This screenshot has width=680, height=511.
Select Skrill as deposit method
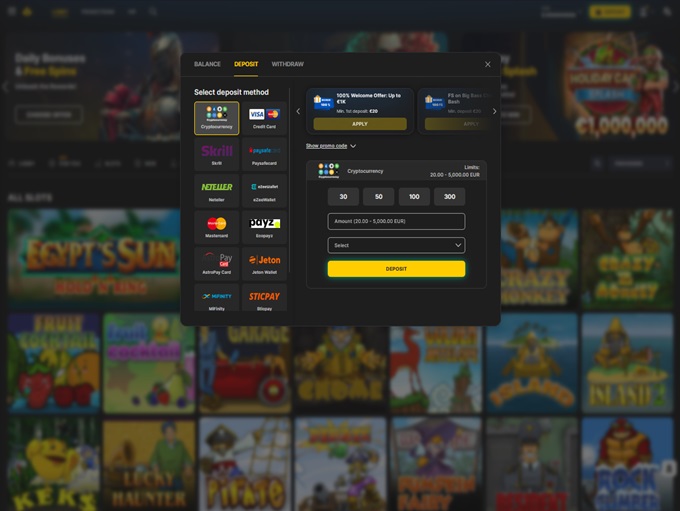(x=216, y=154)
